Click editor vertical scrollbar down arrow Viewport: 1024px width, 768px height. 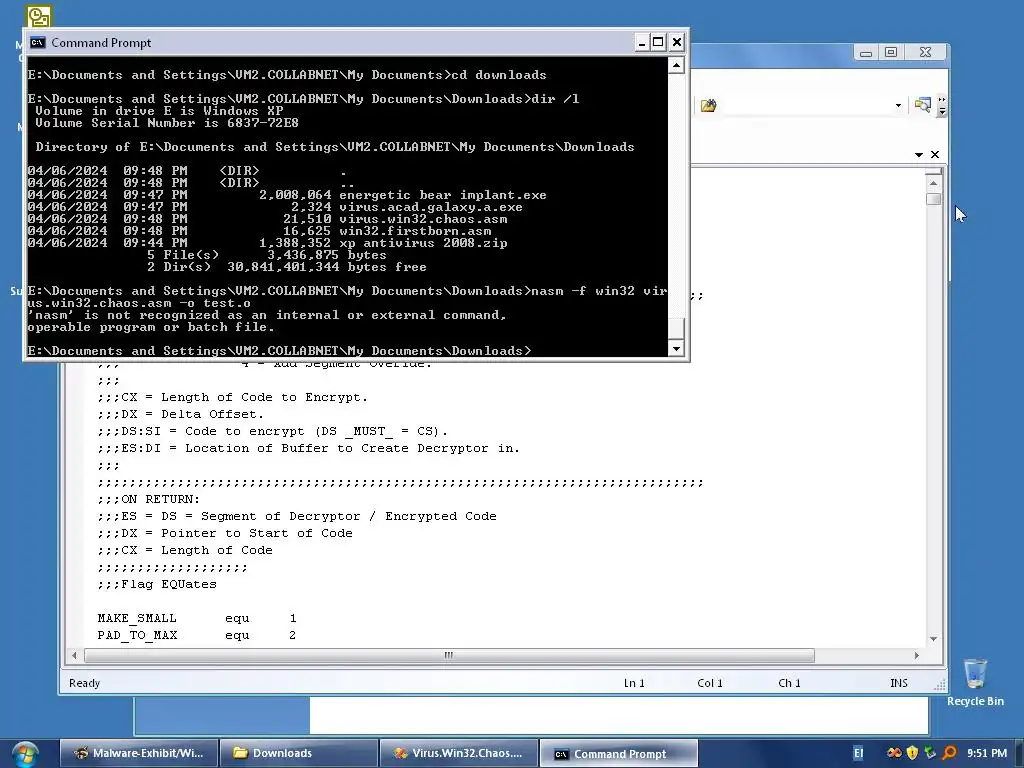[x=933, y=639]
